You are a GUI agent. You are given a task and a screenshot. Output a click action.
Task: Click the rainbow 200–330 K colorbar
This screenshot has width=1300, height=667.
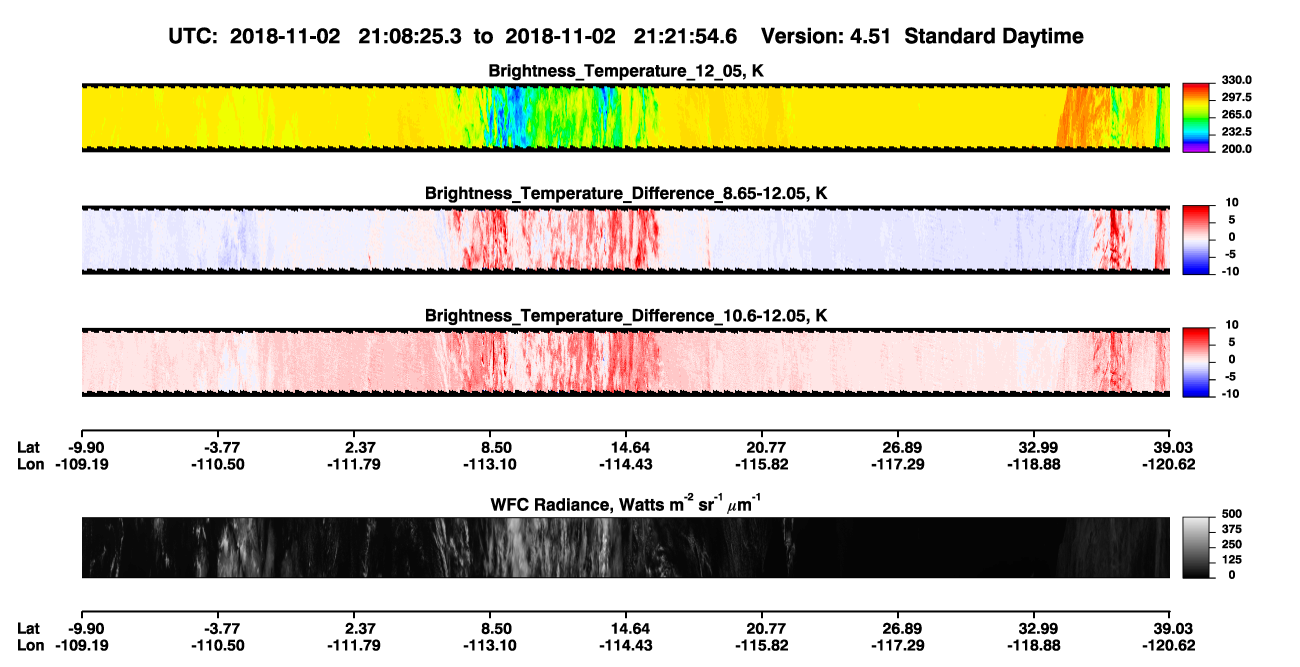pos(1196,117)
